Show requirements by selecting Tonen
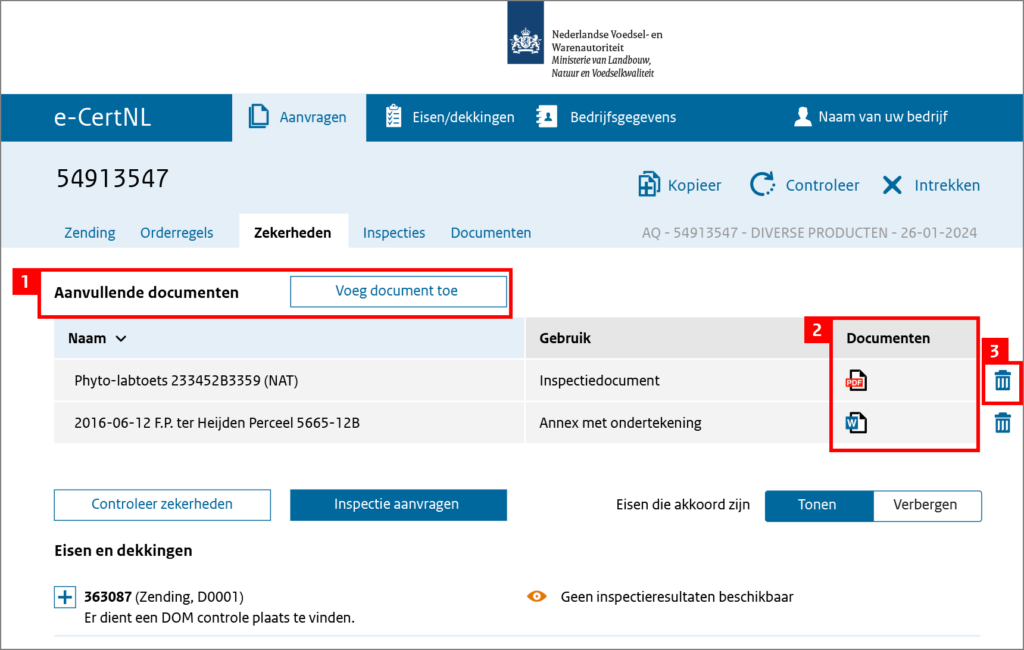Image resolution: width=1024 pixels, height=650 pixels. (819, 506)
